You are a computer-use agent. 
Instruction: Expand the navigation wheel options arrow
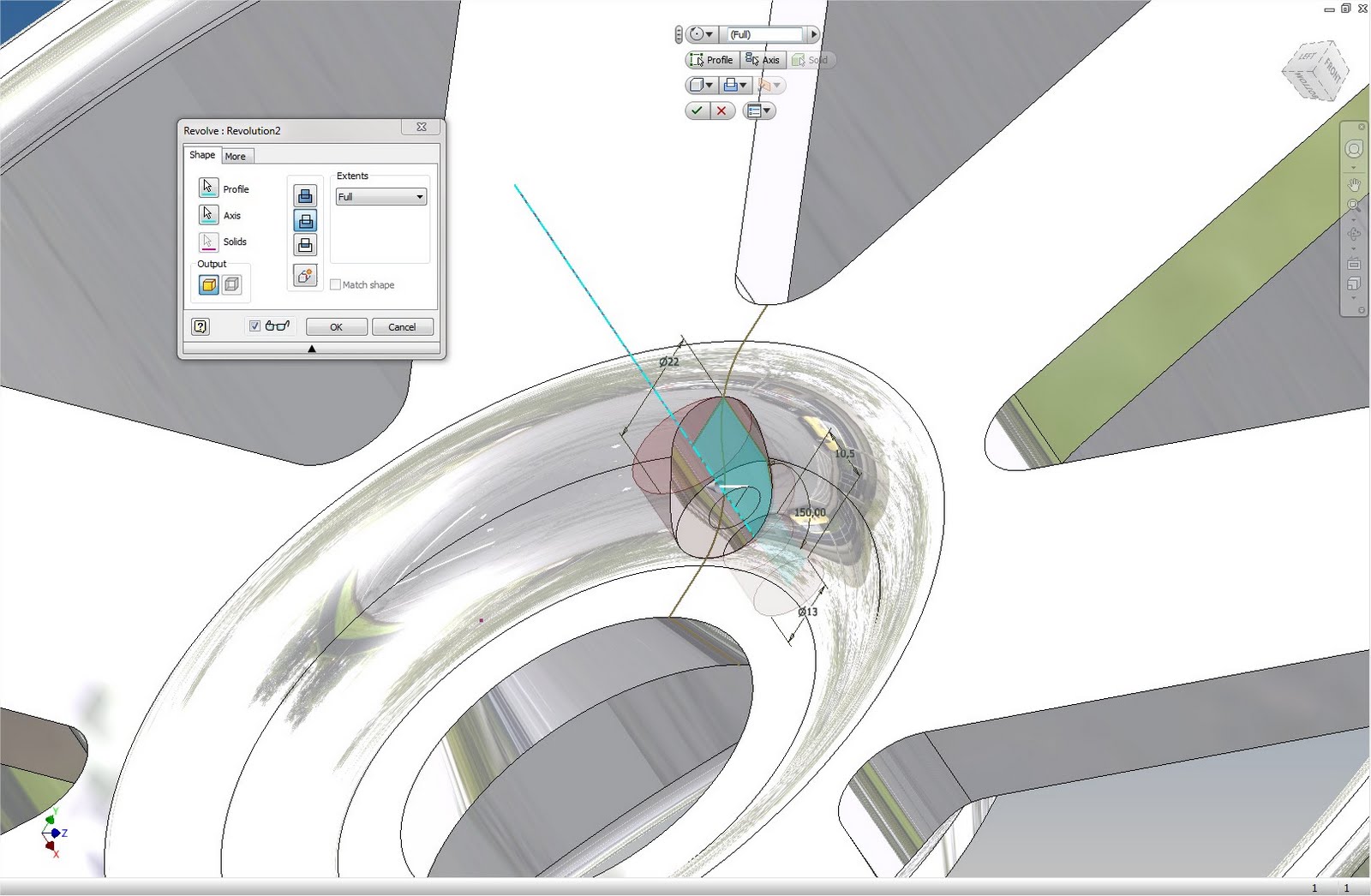pyautogui.click(x=1354, y=167)
